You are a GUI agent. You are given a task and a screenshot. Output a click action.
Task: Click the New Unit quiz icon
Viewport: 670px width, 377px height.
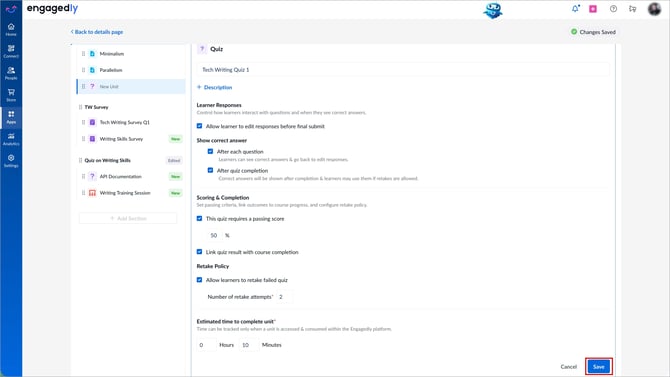[x=92, y=86]
